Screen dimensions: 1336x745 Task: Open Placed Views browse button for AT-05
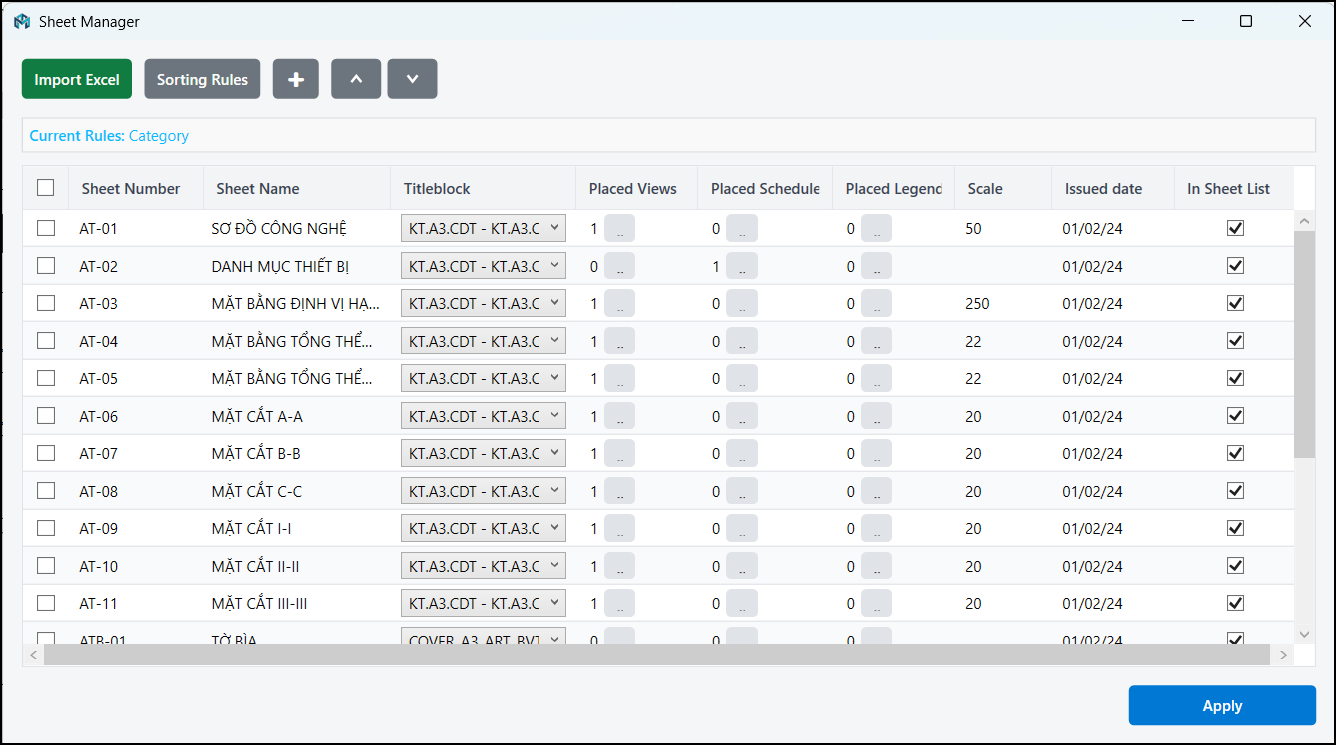pyautogui.click(x=619, y=379)
